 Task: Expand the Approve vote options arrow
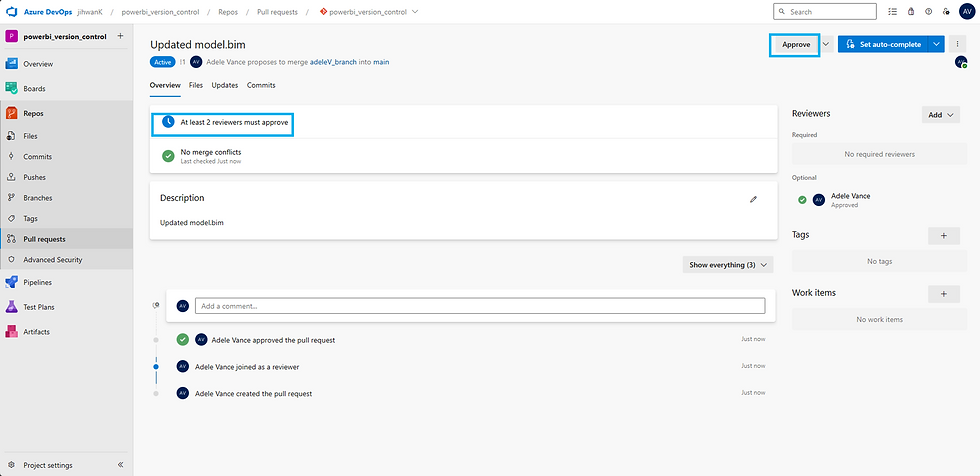(826, 44)
